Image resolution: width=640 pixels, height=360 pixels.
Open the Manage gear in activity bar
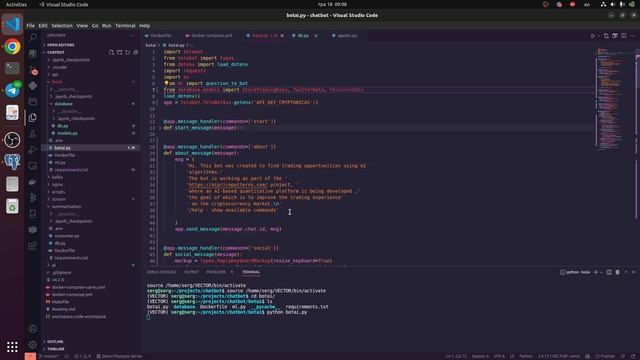point(33,344)
